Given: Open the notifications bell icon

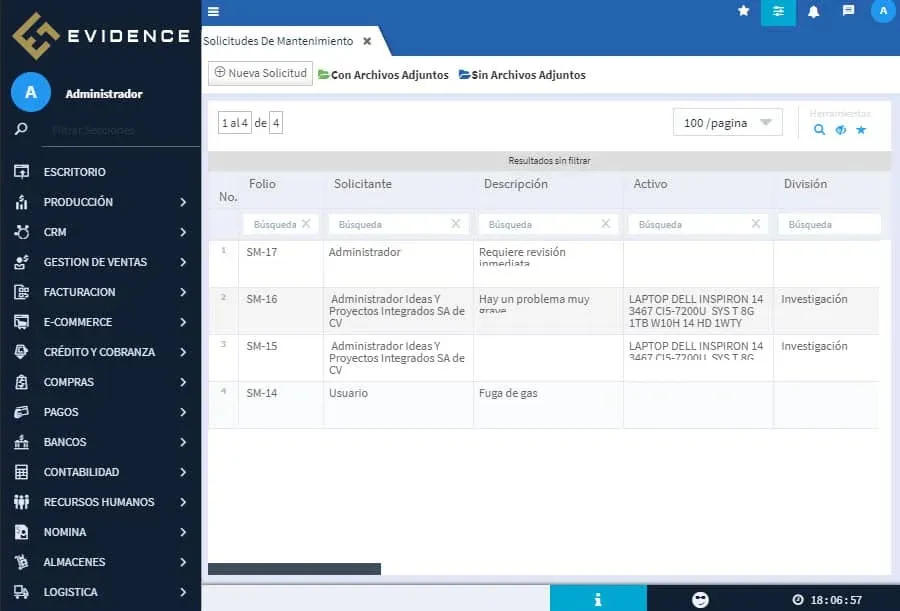Looking at the screenshot, I should coord(815,13).
